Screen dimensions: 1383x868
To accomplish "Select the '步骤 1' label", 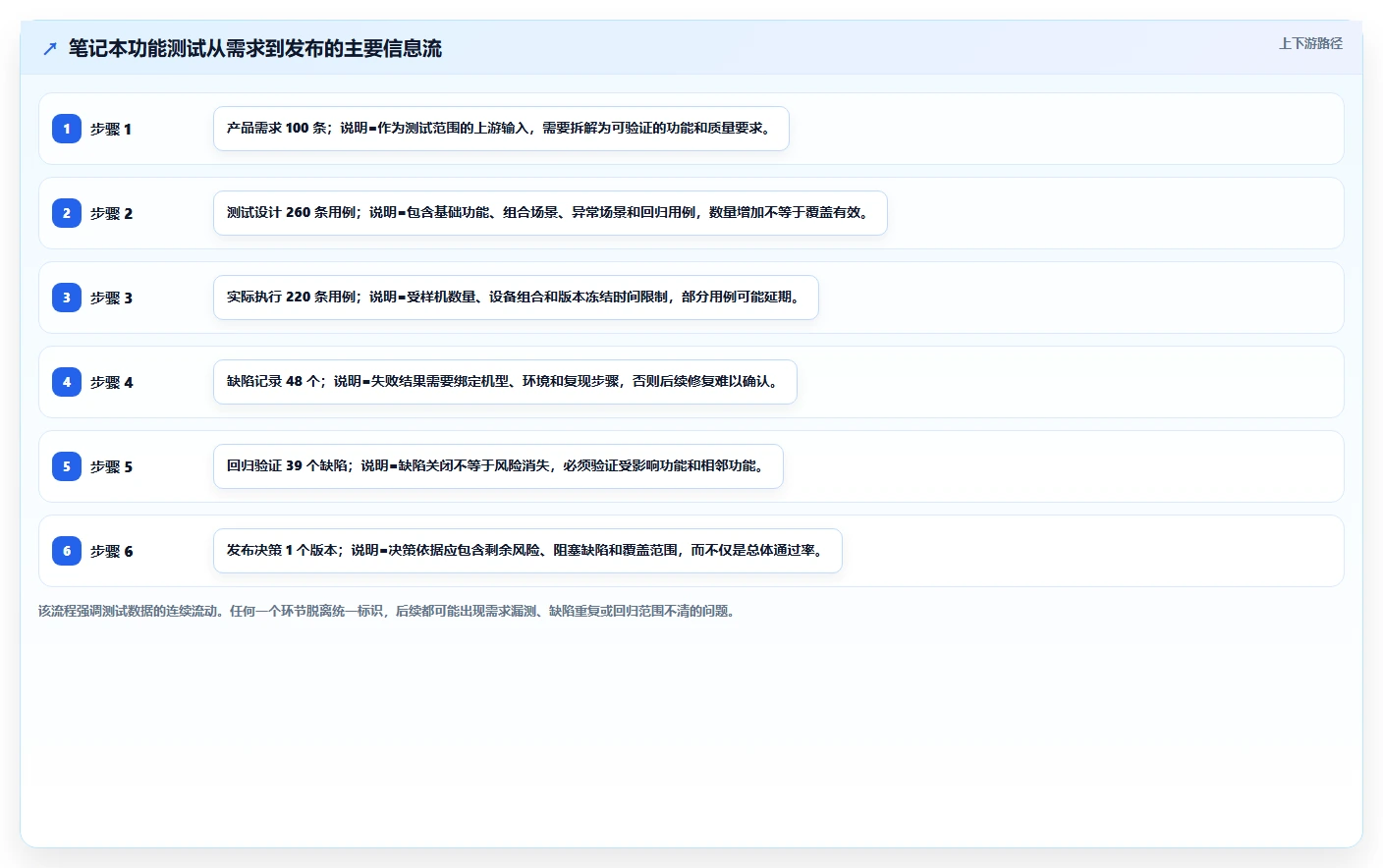I will coord(111,129).
